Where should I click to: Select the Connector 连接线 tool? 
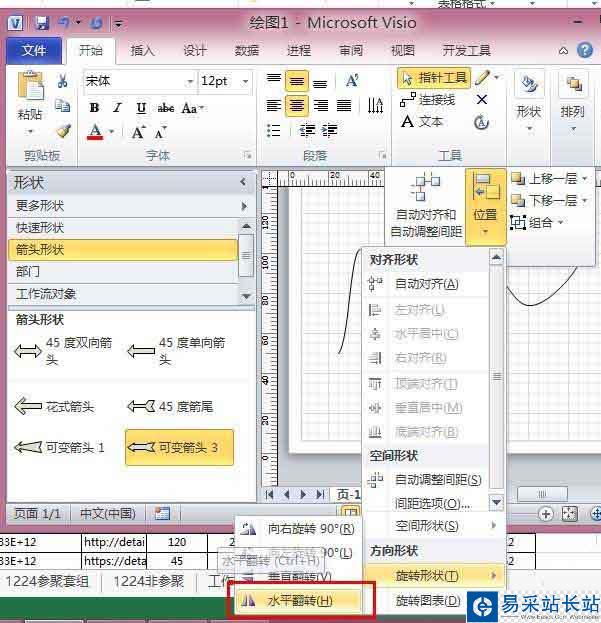(427, 99)
